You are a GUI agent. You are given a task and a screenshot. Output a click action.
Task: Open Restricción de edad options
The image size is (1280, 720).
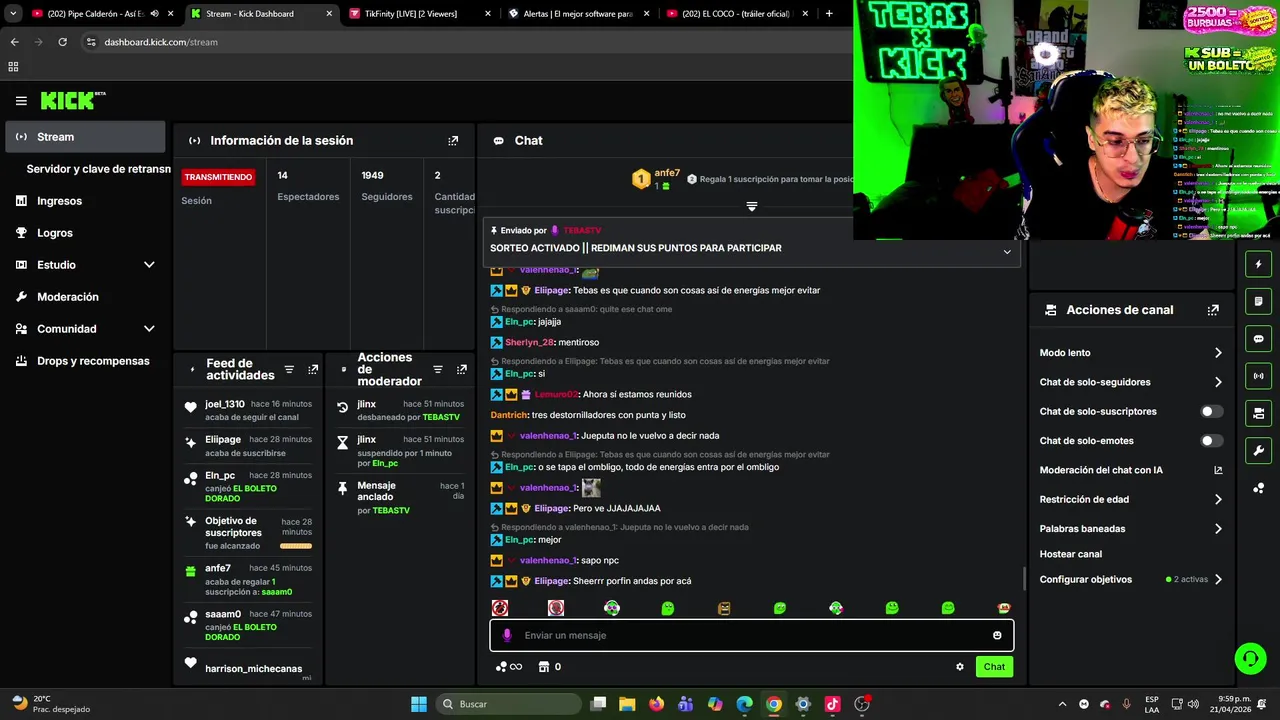[x=1131, y=499]
